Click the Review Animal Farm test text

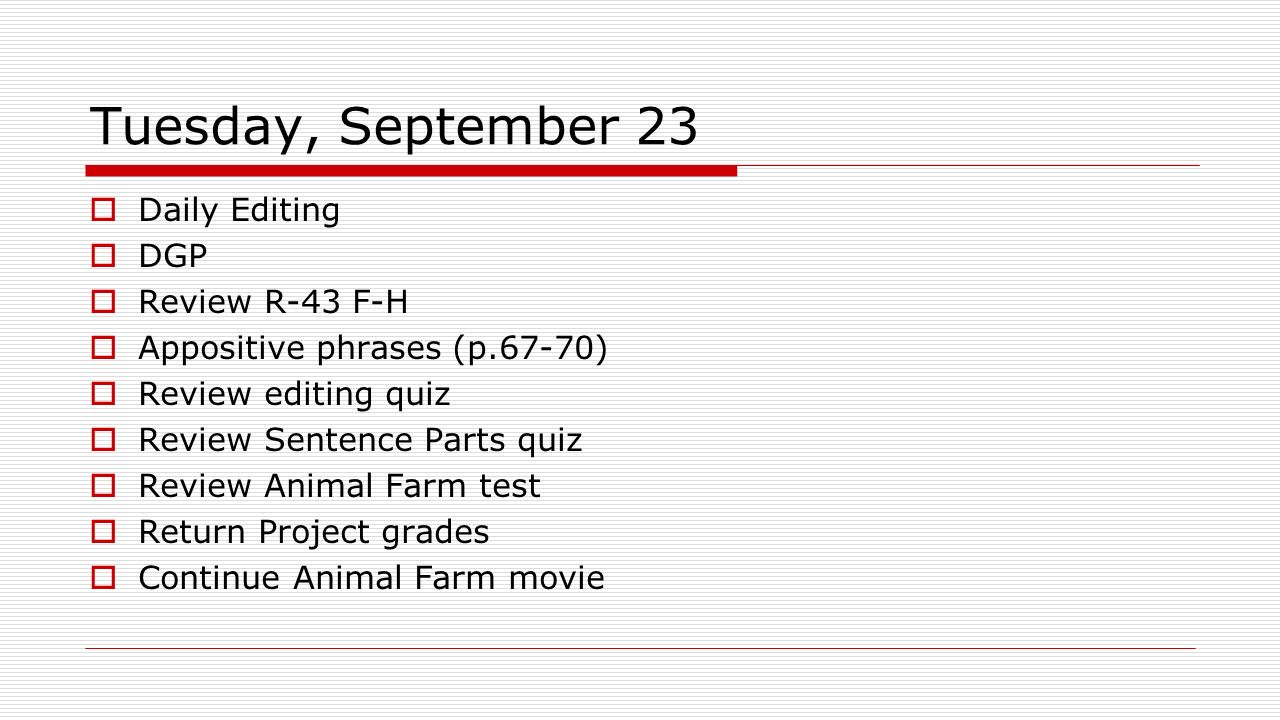tap(339, 486)
